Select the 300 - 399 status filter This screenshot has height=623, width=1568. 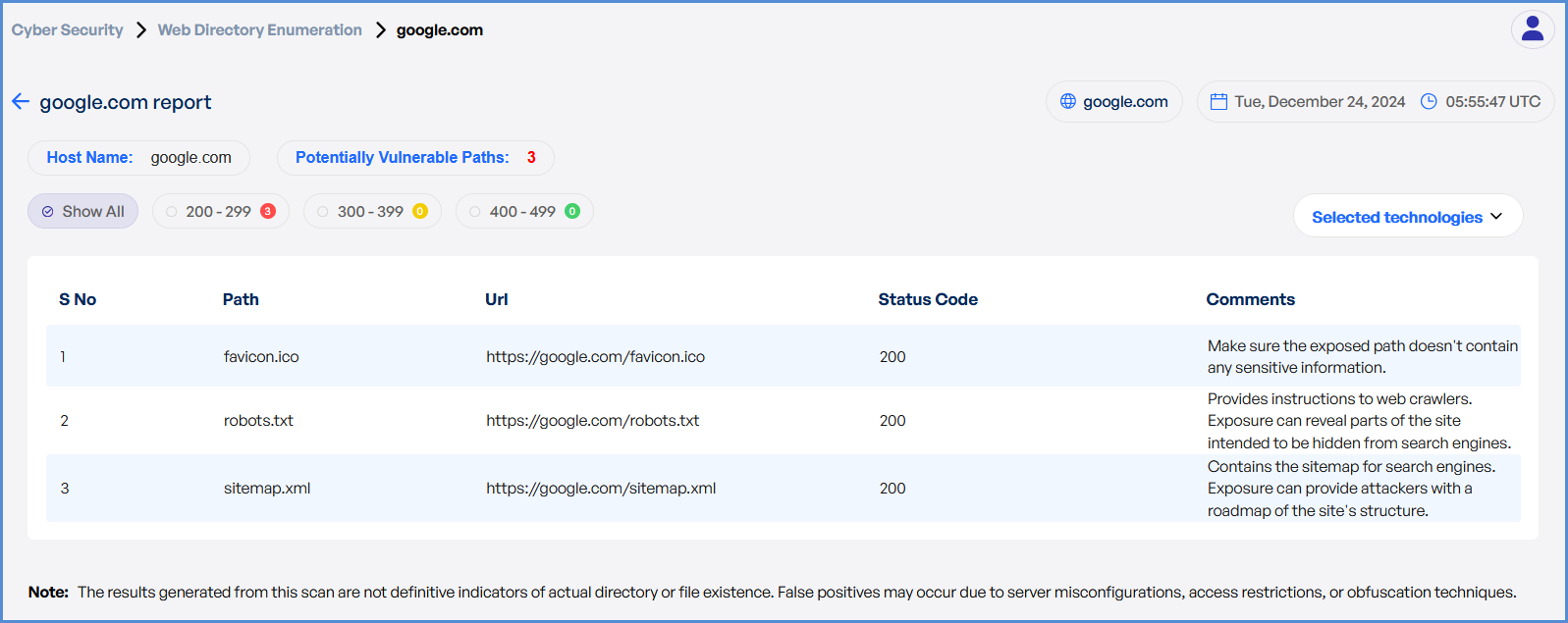[x=370, y=211]
